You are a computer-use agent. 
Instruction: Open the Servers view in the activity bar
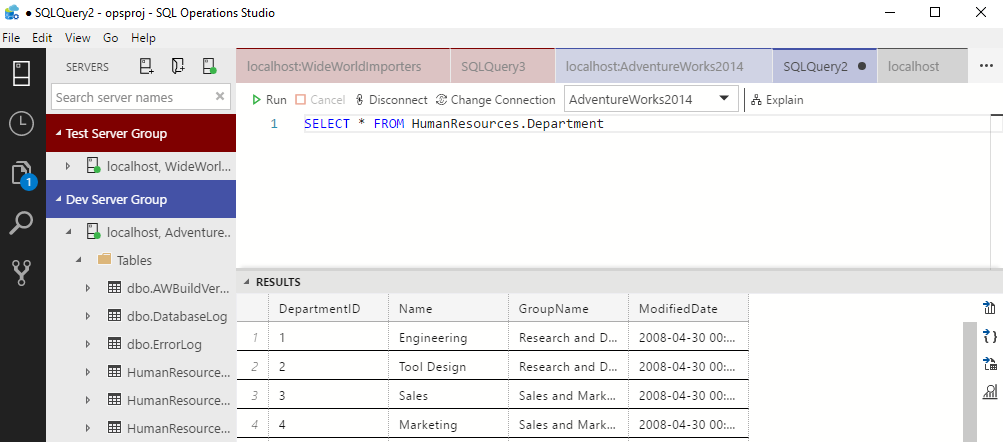point(22,73)
